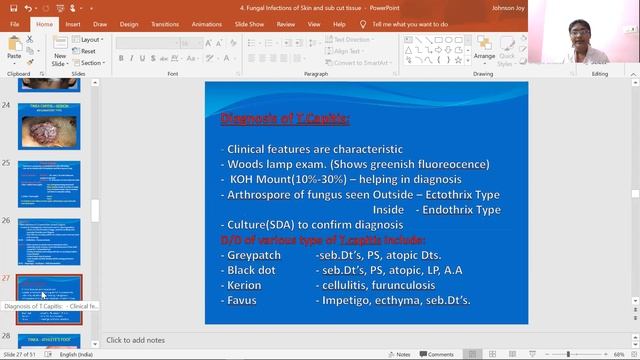Image resolution: width=640 pixels, height=360 pixels.
Task: Open Comments pane from status bar
Action: point(436,354)
